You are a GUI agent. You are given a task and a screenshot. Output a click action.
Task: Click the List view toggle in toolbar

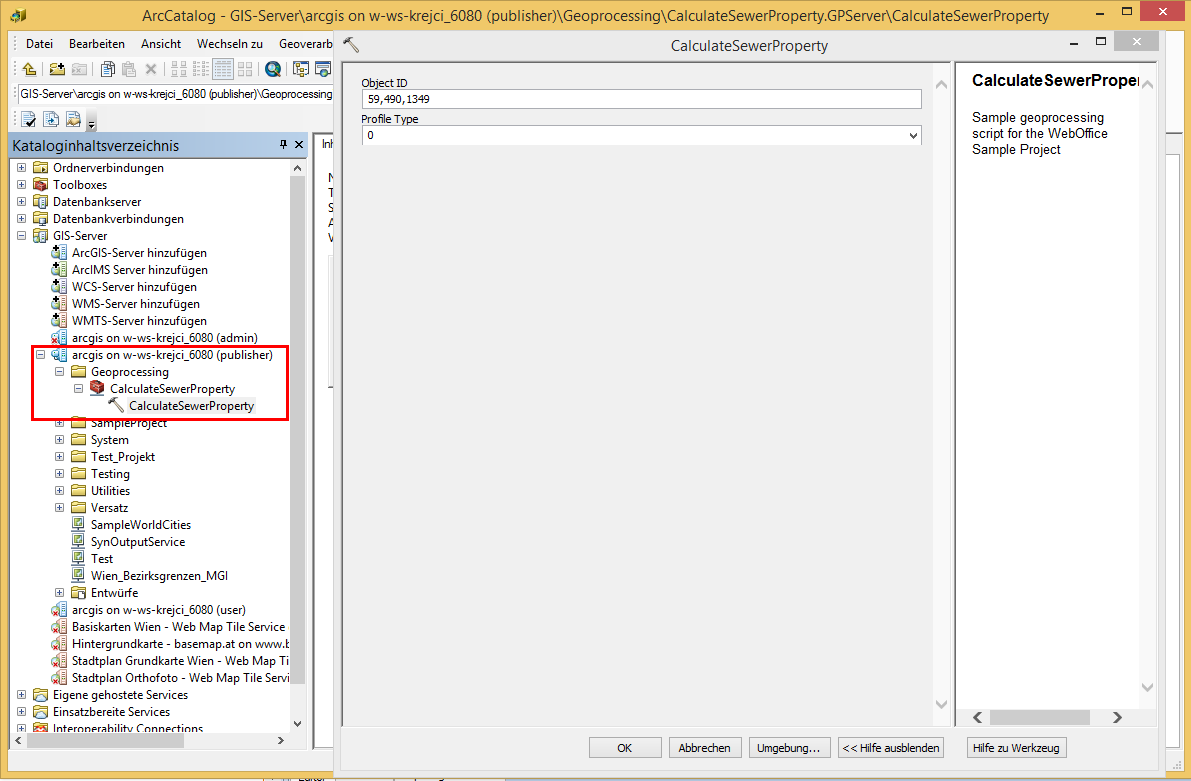(201, 68)
